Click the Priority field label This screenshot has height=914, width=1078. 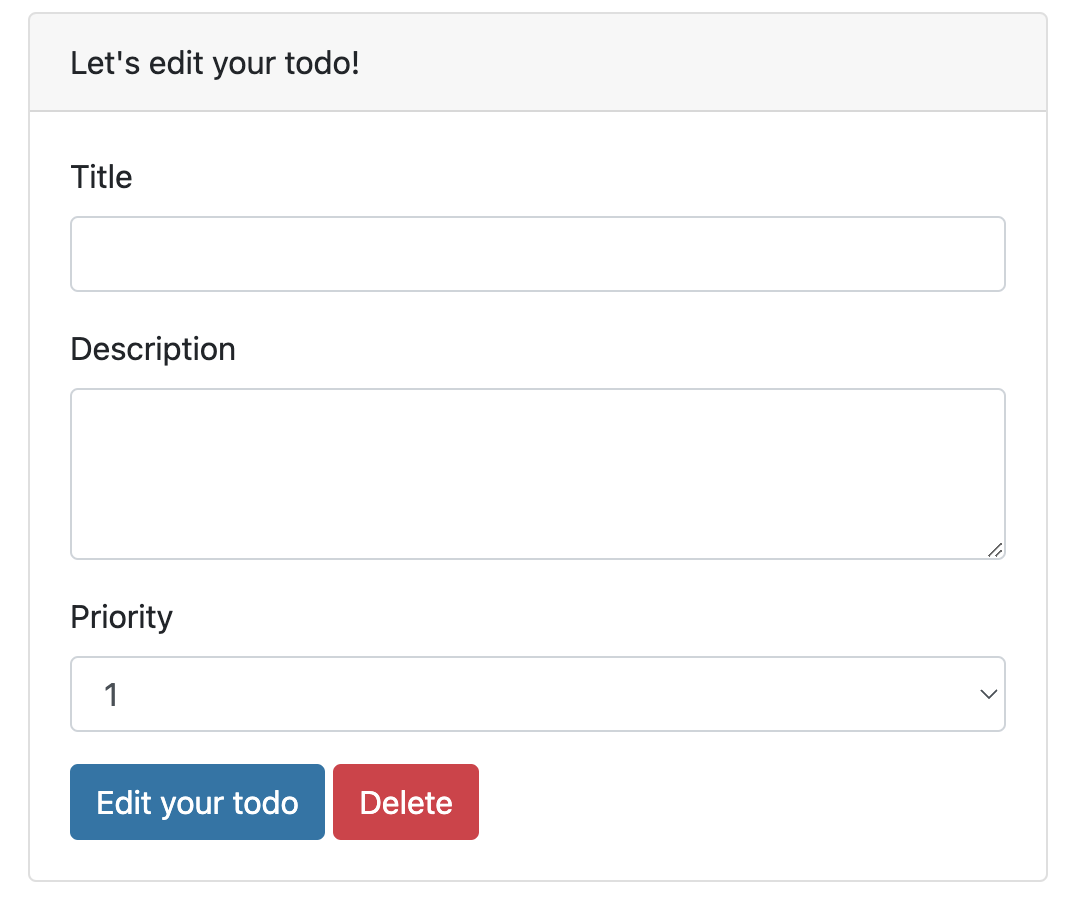click(x=121, y=617)
